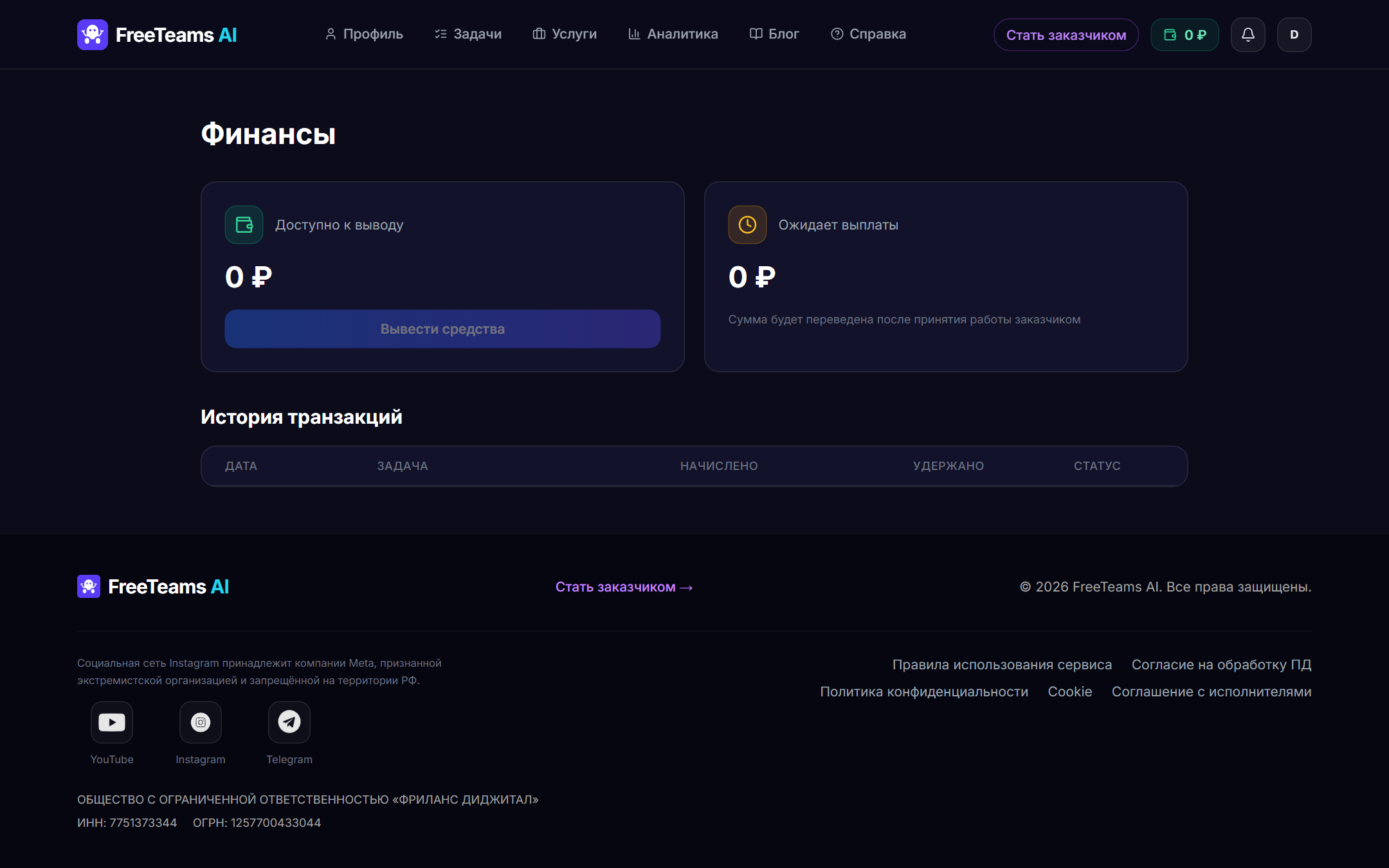Image resolution: width=1389 pixels, height=868 pixels.
Task: Click the История транзакций heading
Action: (x=302, y=417)
